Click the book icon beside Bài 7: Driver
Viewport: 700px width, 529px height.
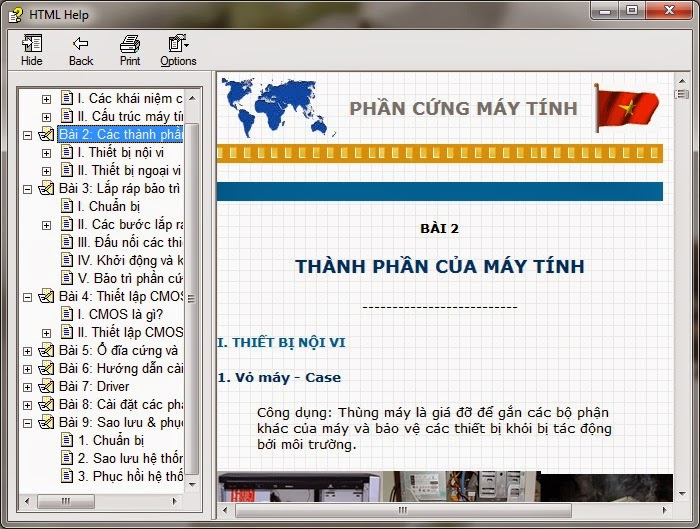(x=46, y=386)
